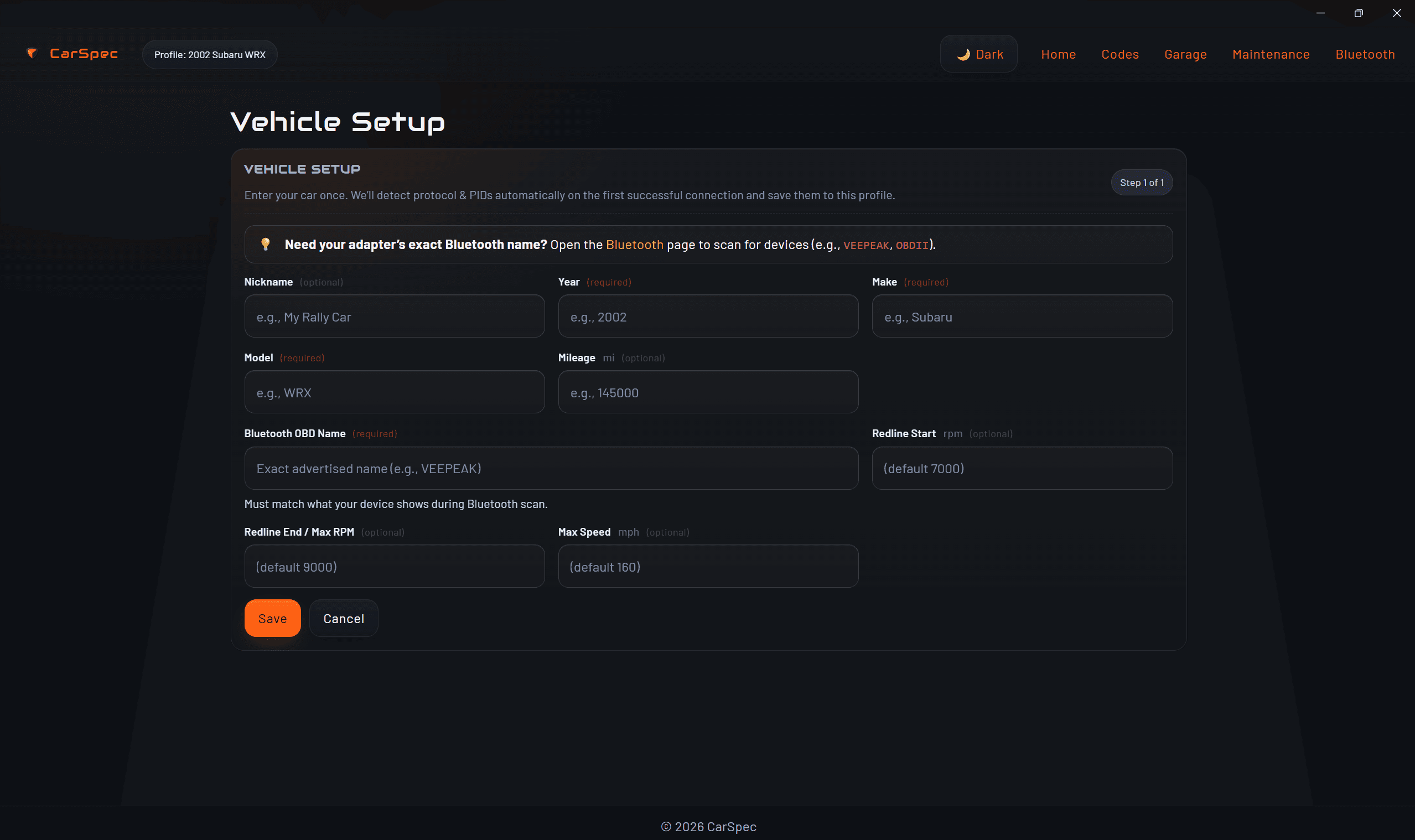Image resolution: width=1415 pixels, height=840 pixels.
Task: Close the CarSpec window
Action: [x=1397, y=13]
